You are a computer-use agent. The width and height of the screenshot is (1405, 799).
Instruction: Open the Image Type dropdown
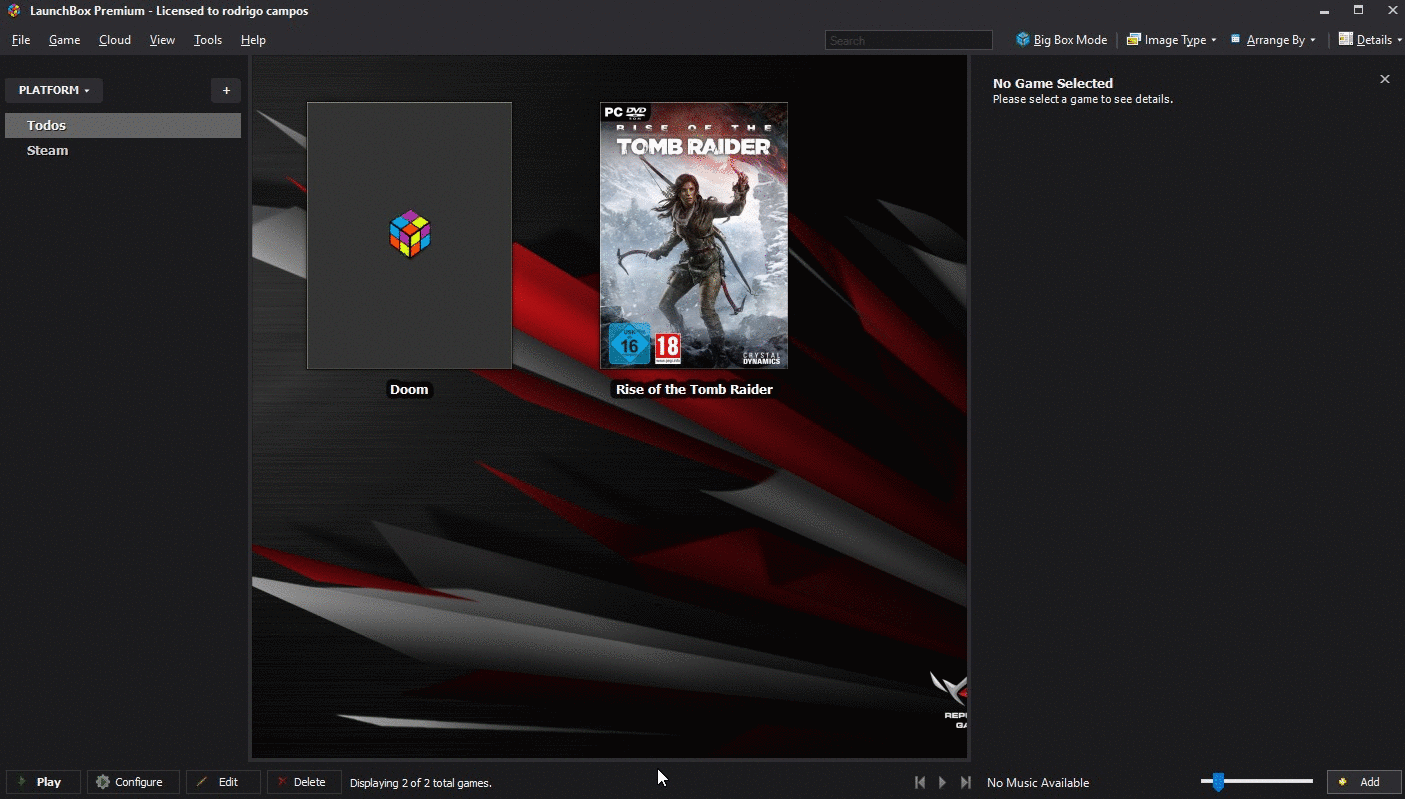(x=1171, y=40)
